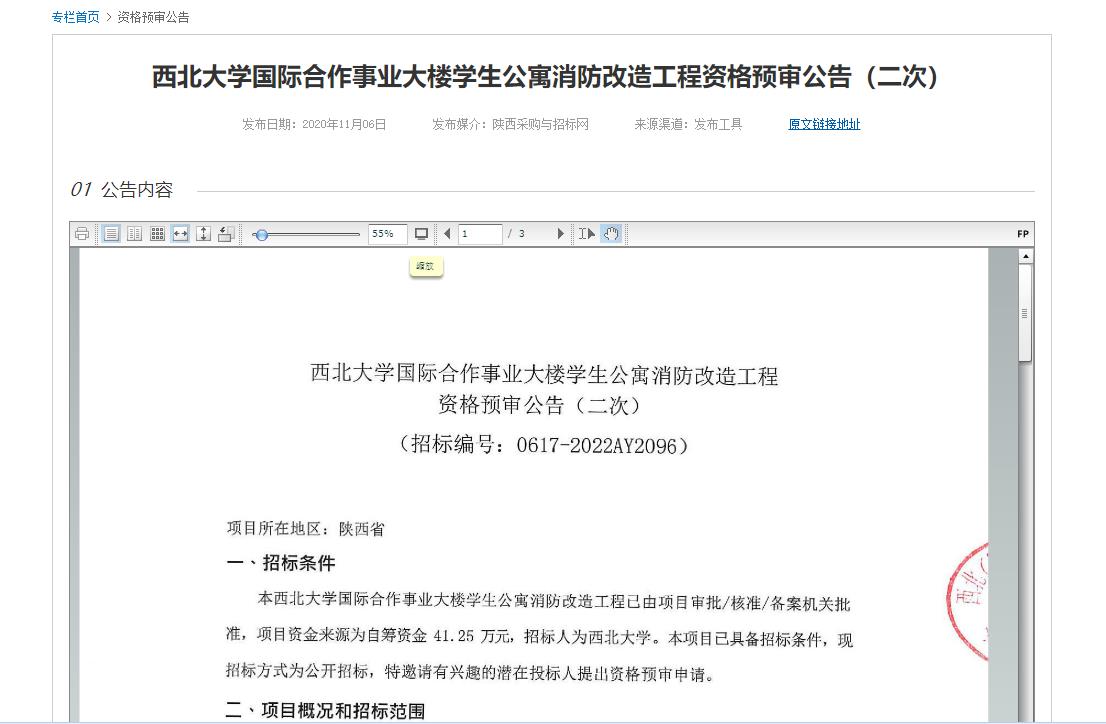Advance to the next page

(560, 234)
